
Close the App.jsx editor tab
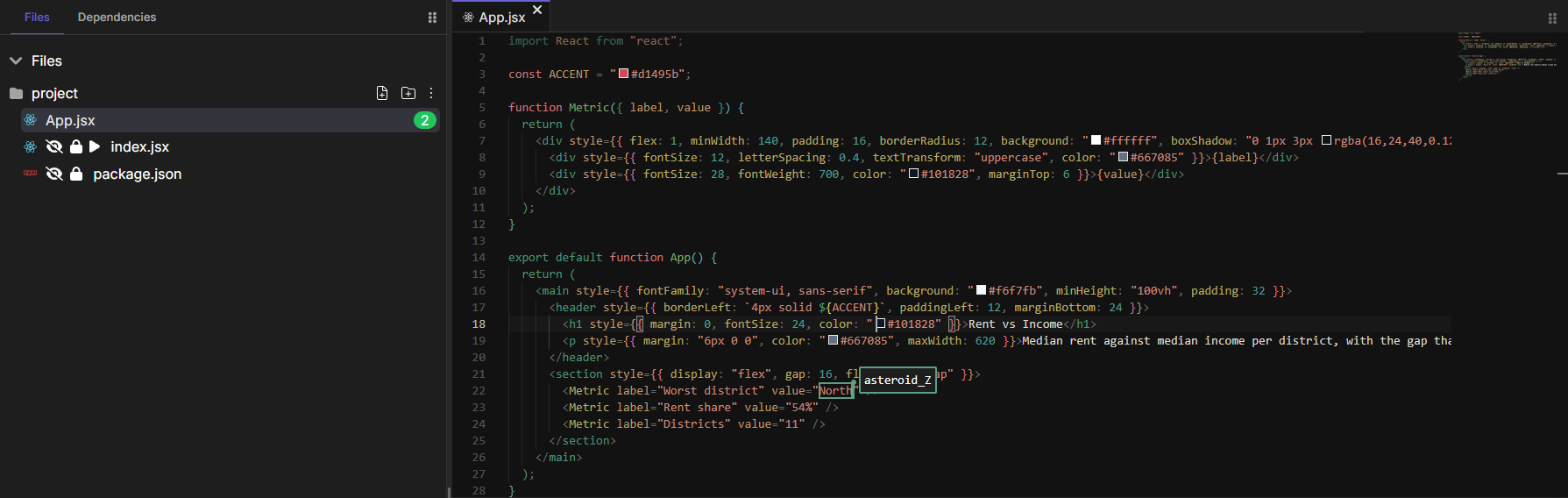click(537, 10)
